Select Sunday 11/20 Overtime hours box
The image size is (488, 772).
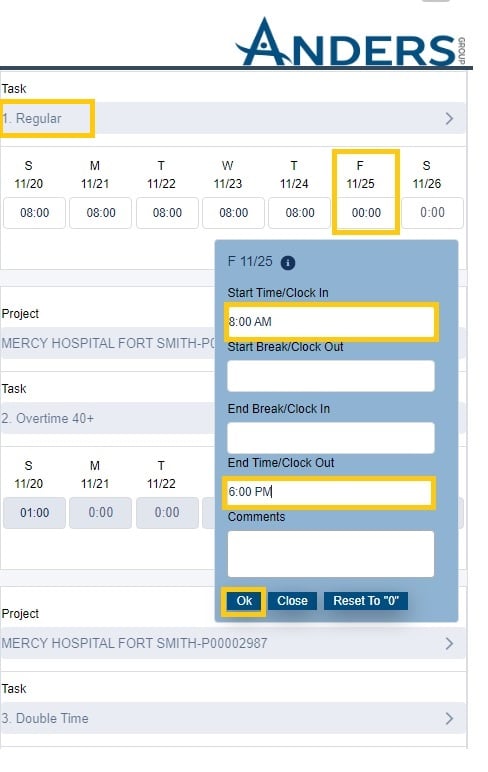(x=34, y=513)
